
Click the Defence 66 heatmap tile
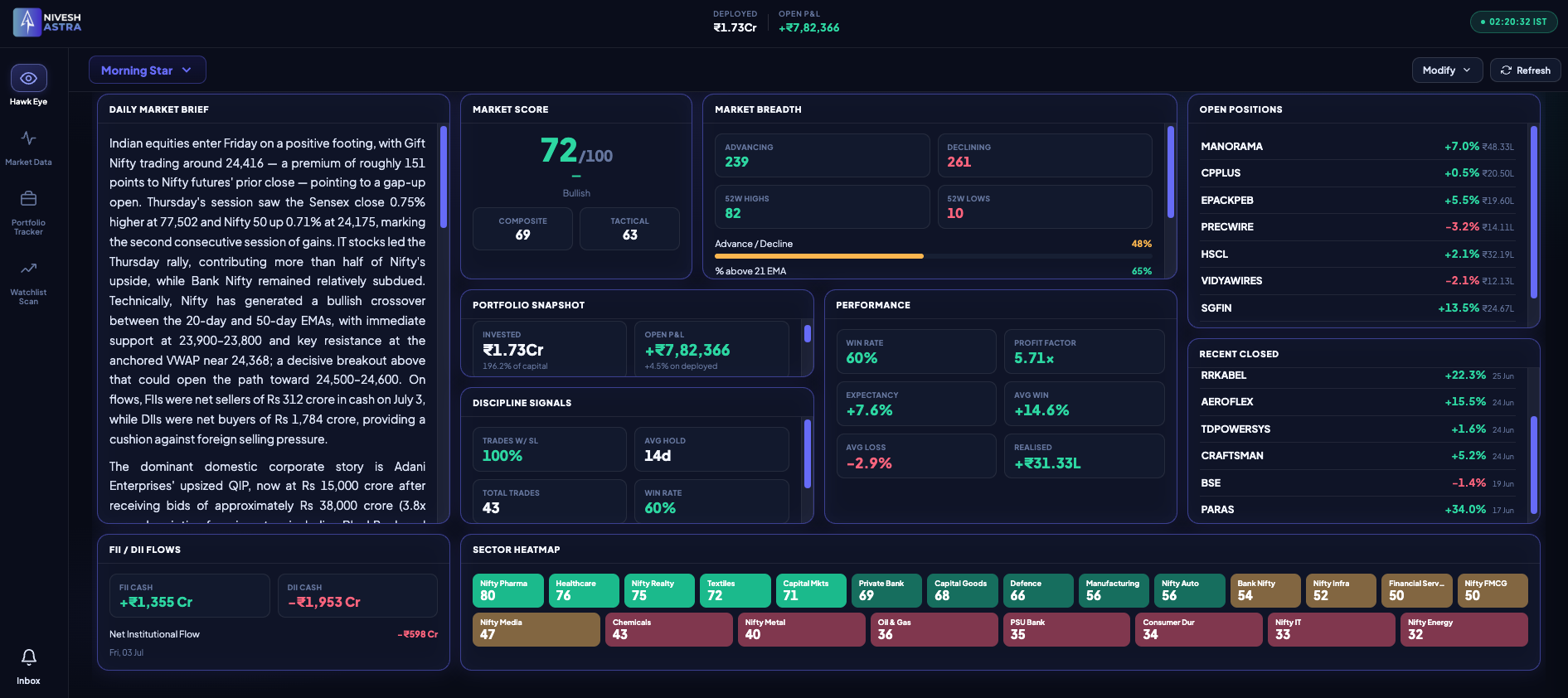1038,590
